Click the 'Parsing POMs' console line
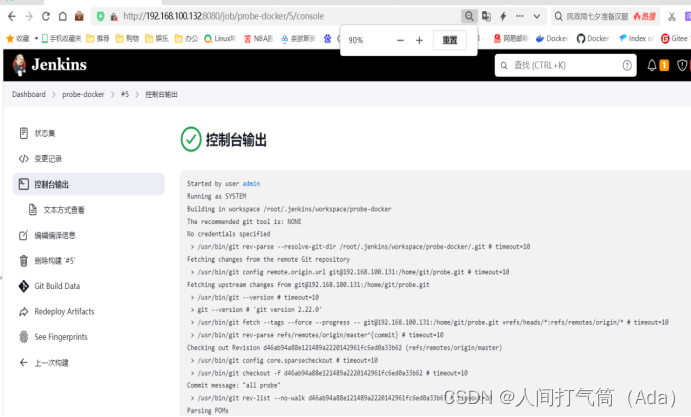The height and width of the screenshot is (417, 691). tap(208, 411)
